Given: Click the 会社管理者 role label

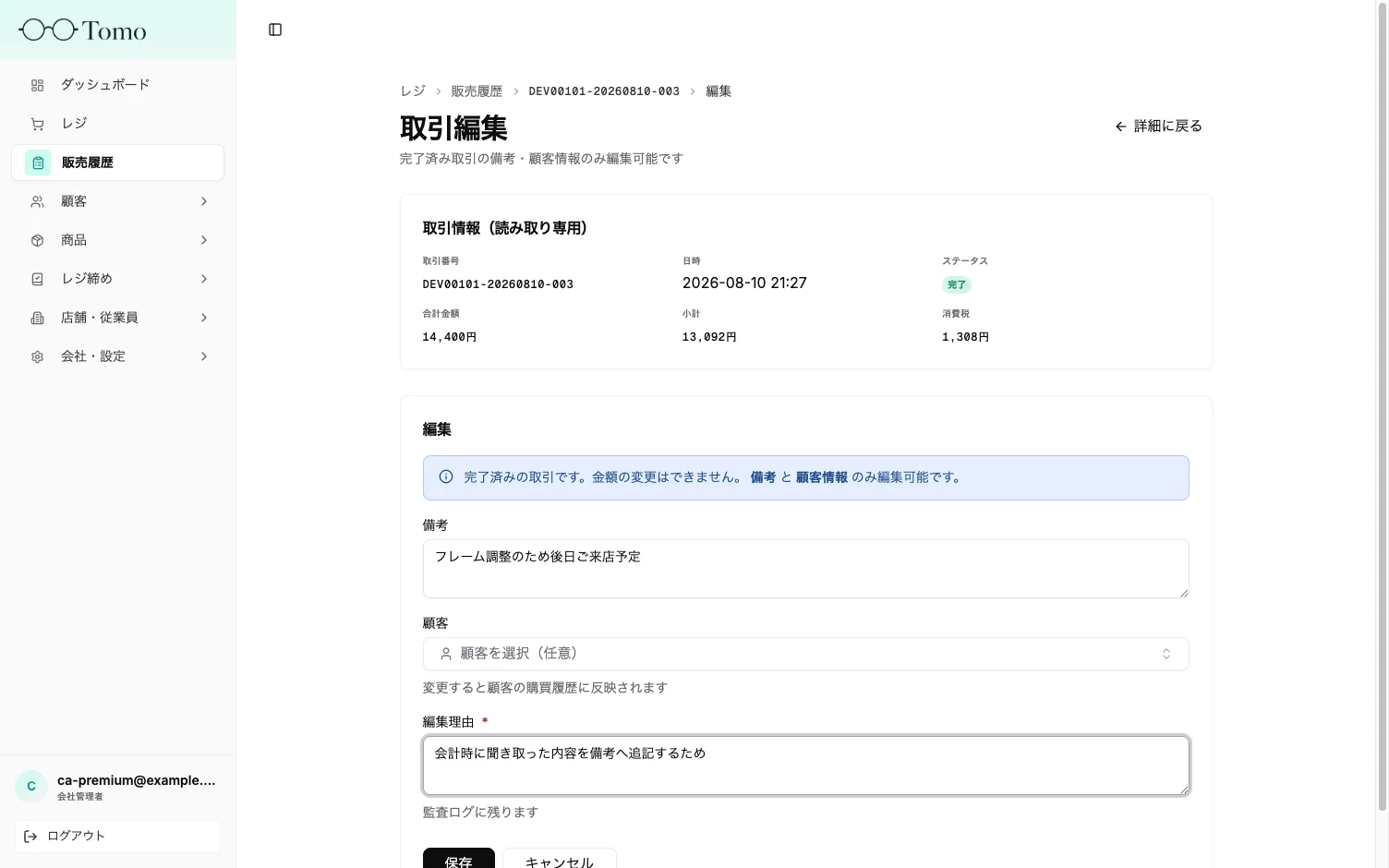Looking at the screenshot, I should [x=80, y=797].
